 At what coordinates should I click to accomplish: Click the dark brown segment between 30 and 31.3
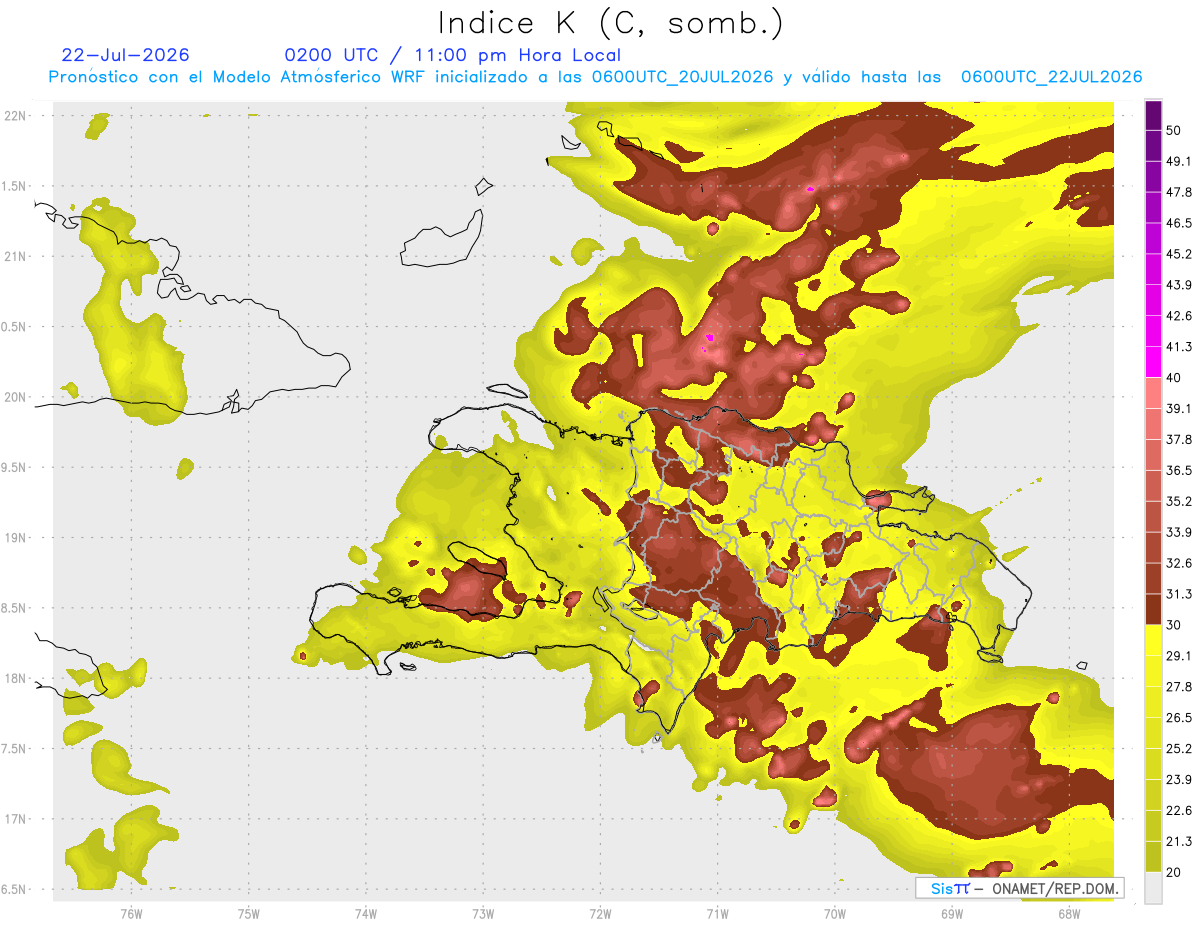(x=1153, y=610)
